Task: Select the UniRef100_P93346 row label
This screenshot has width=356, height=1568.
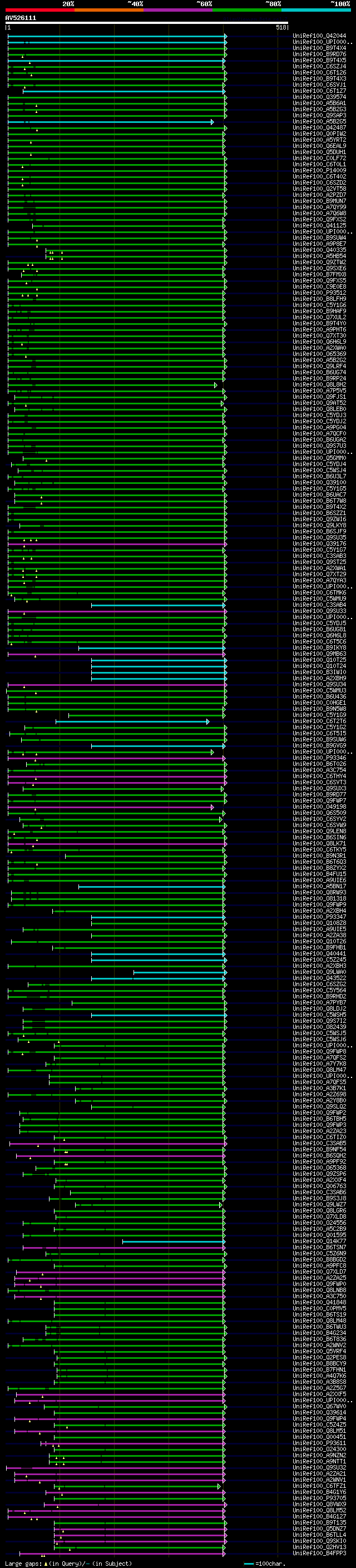Action: [319, 758]
